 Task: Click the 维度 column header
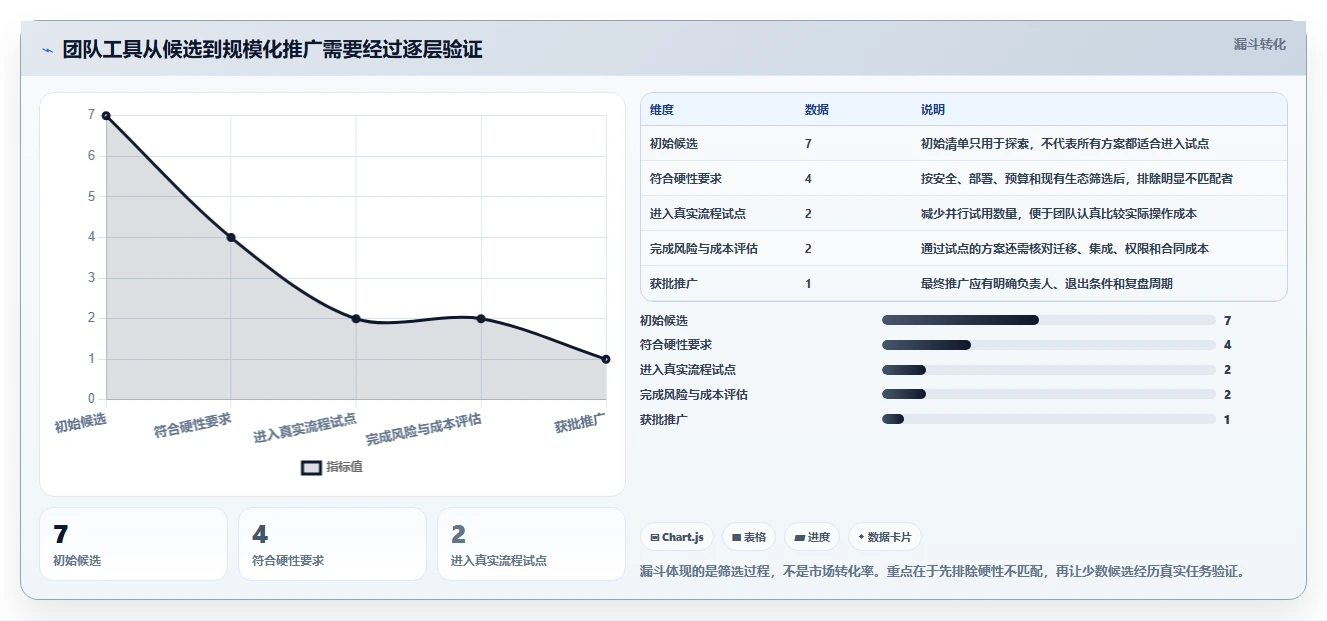point(662,110)
